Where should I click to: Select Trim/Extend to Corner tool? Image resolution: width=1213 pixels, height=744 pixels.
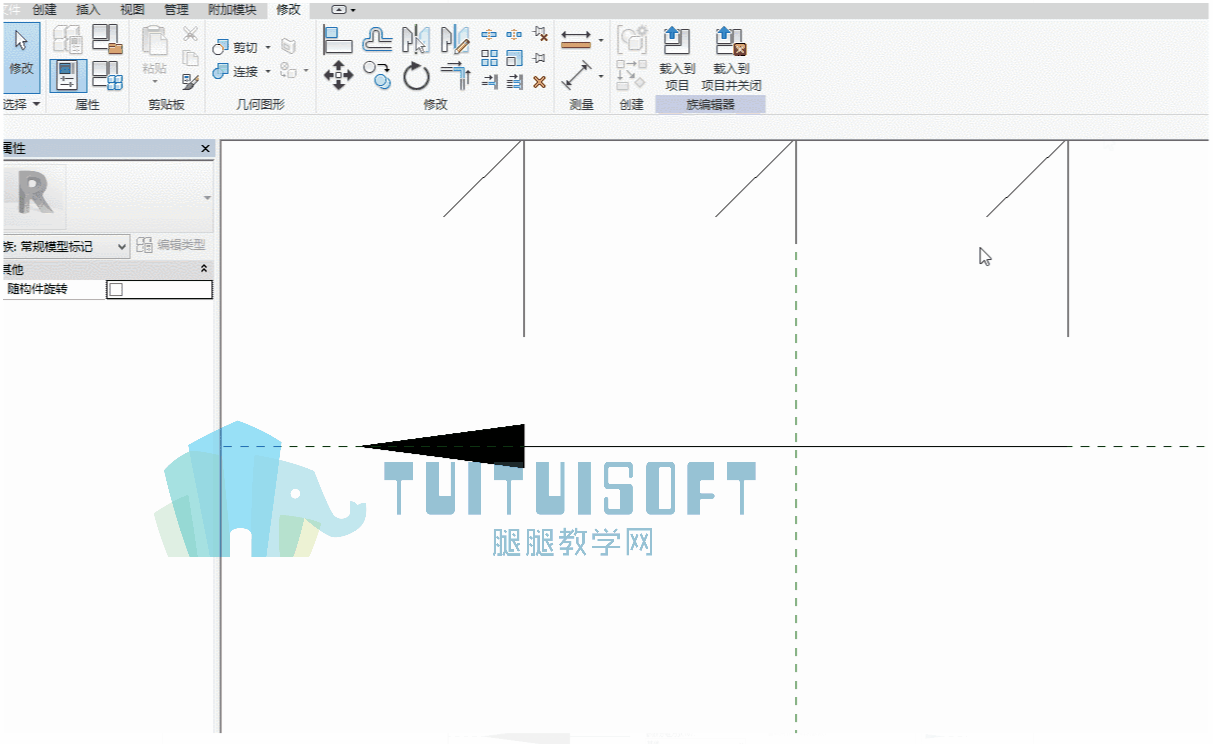click(454, 73)
